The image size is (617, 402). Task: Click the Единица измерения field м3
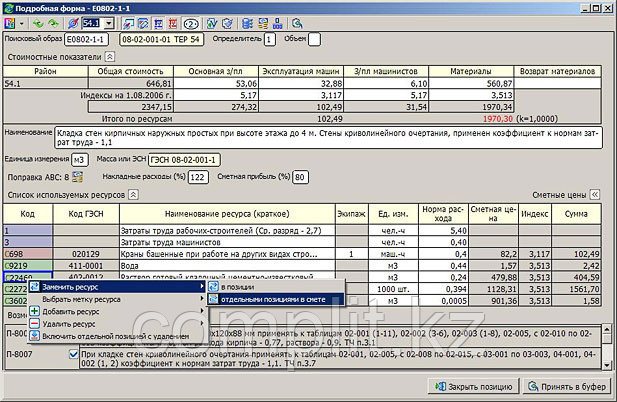pos(79,160)
